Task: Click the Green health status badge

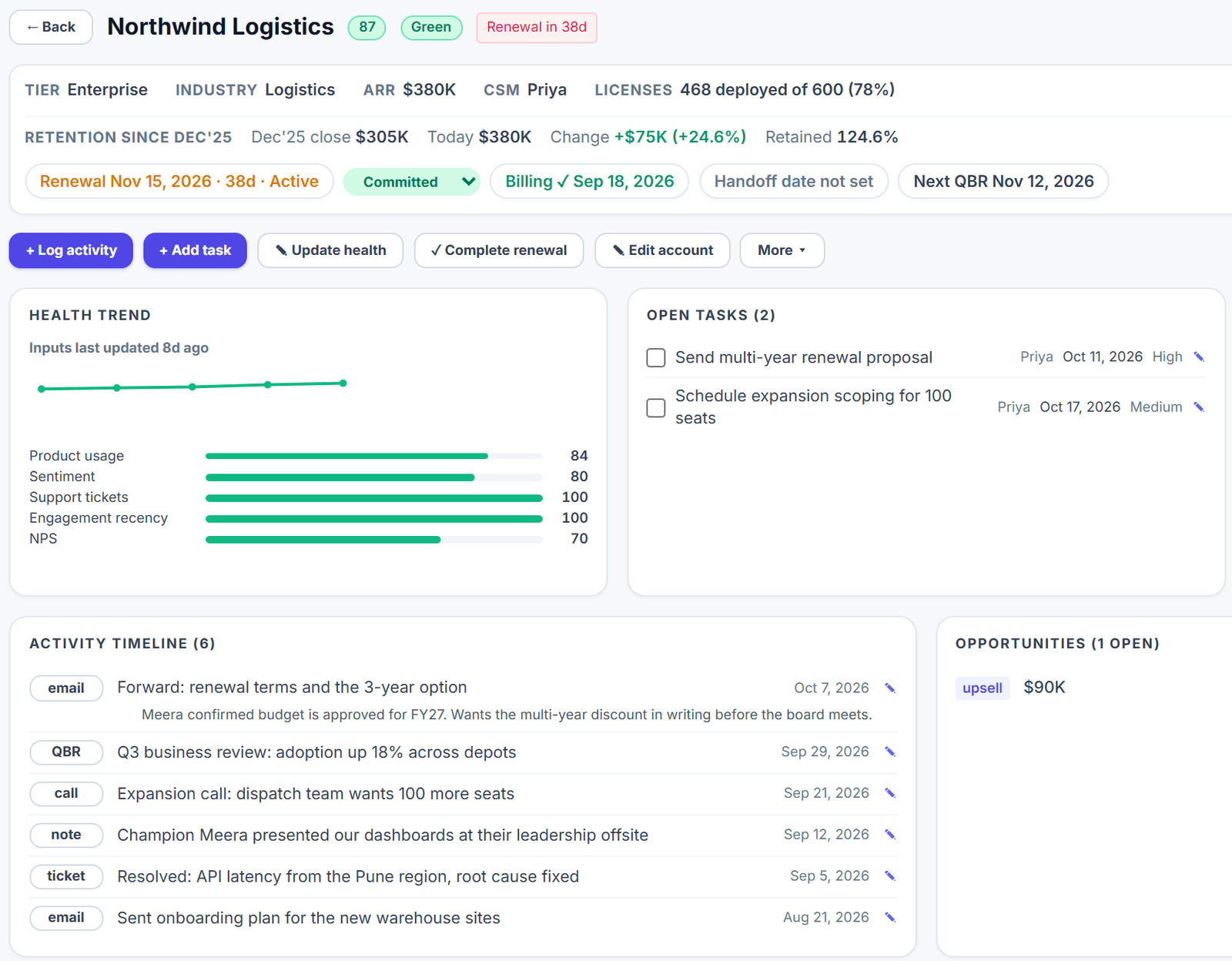Action: click(x=431, y=27)
